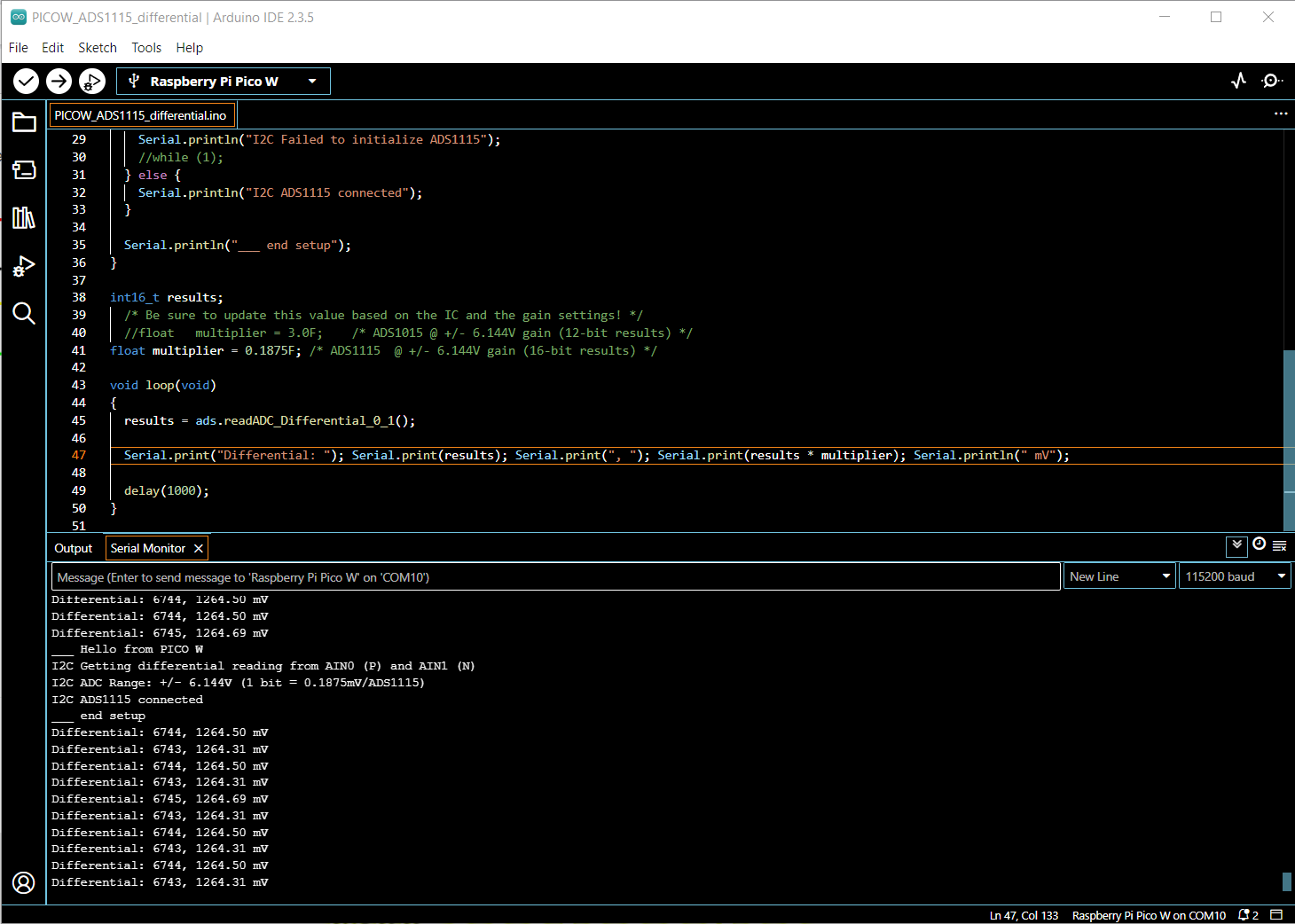Toggle bottom panel icon in status bar
This screenshot has height=924, width=1295.
(1276, 915)
